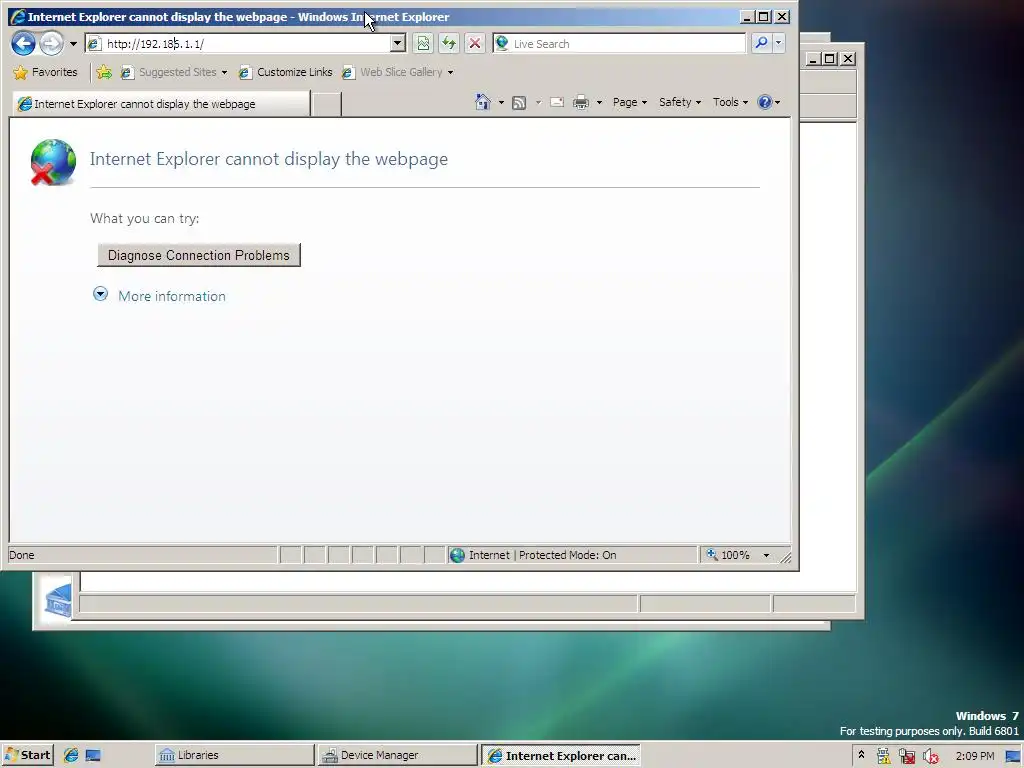
Task: Click the Forward navigation arrow button
Action: (x=51, y=44)
